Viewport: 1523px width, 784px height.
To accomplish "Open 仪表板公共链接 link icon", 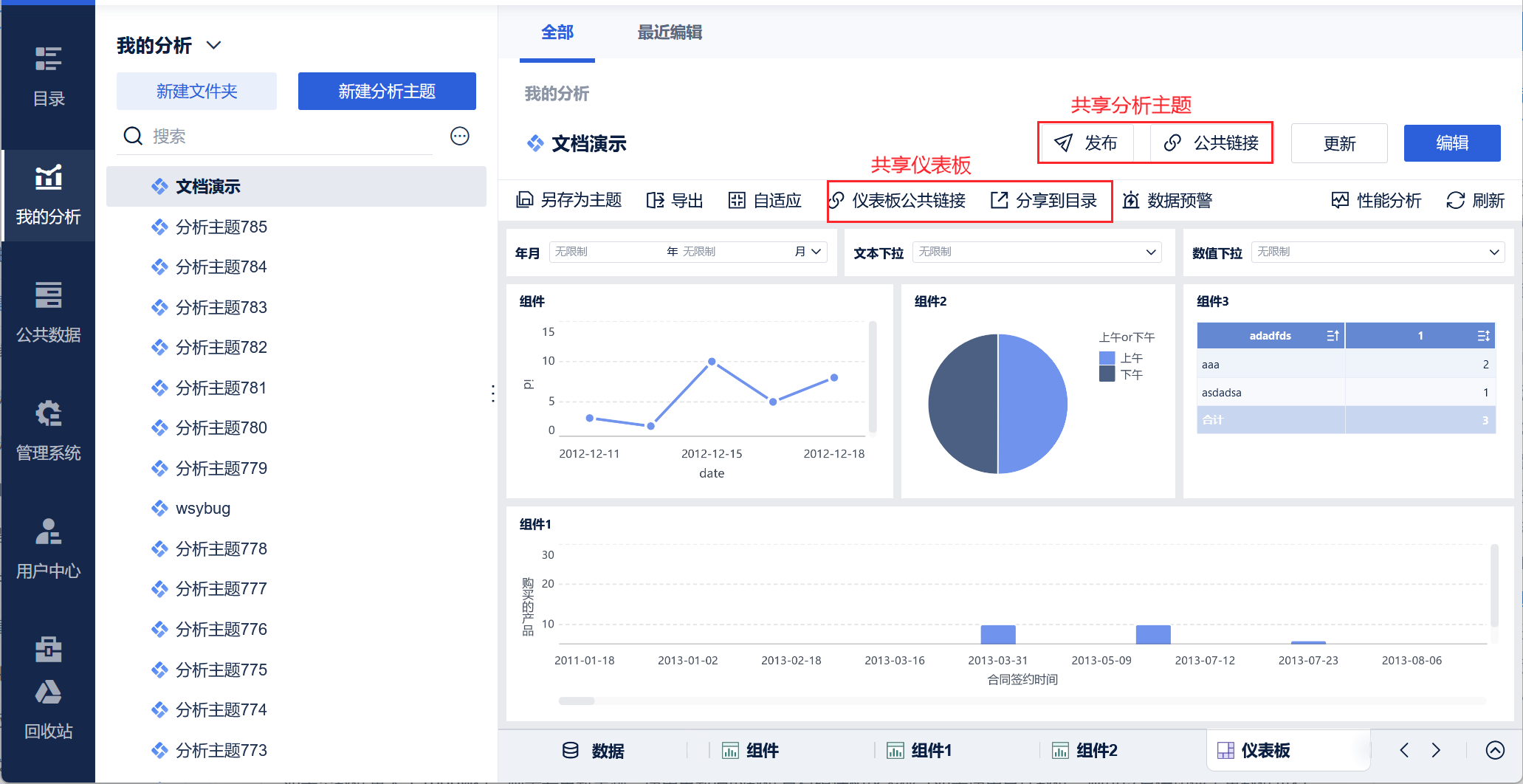I will coord(836,200).
